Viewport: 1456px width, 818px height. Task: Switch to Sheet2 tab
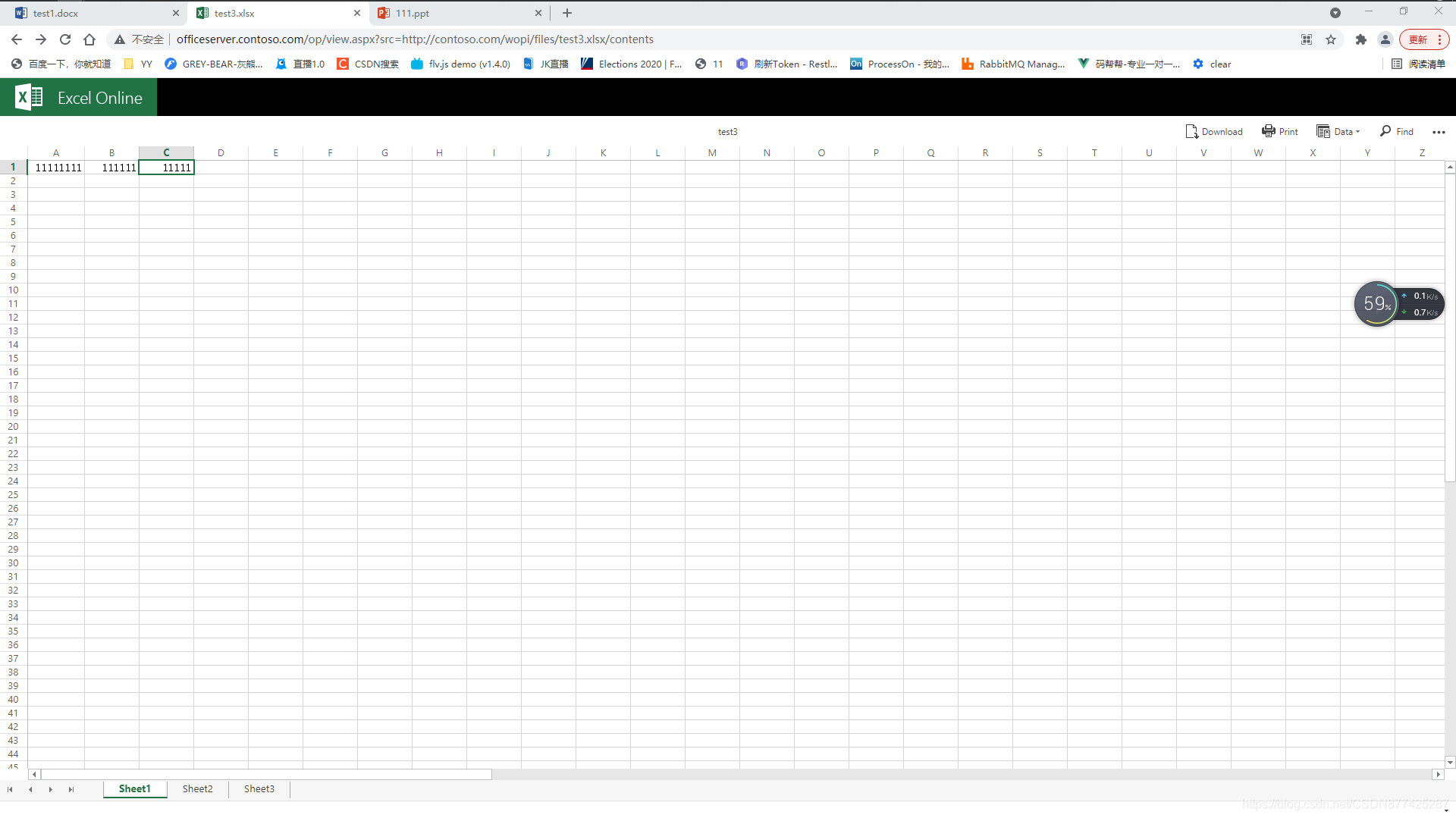tap(197, 789)
